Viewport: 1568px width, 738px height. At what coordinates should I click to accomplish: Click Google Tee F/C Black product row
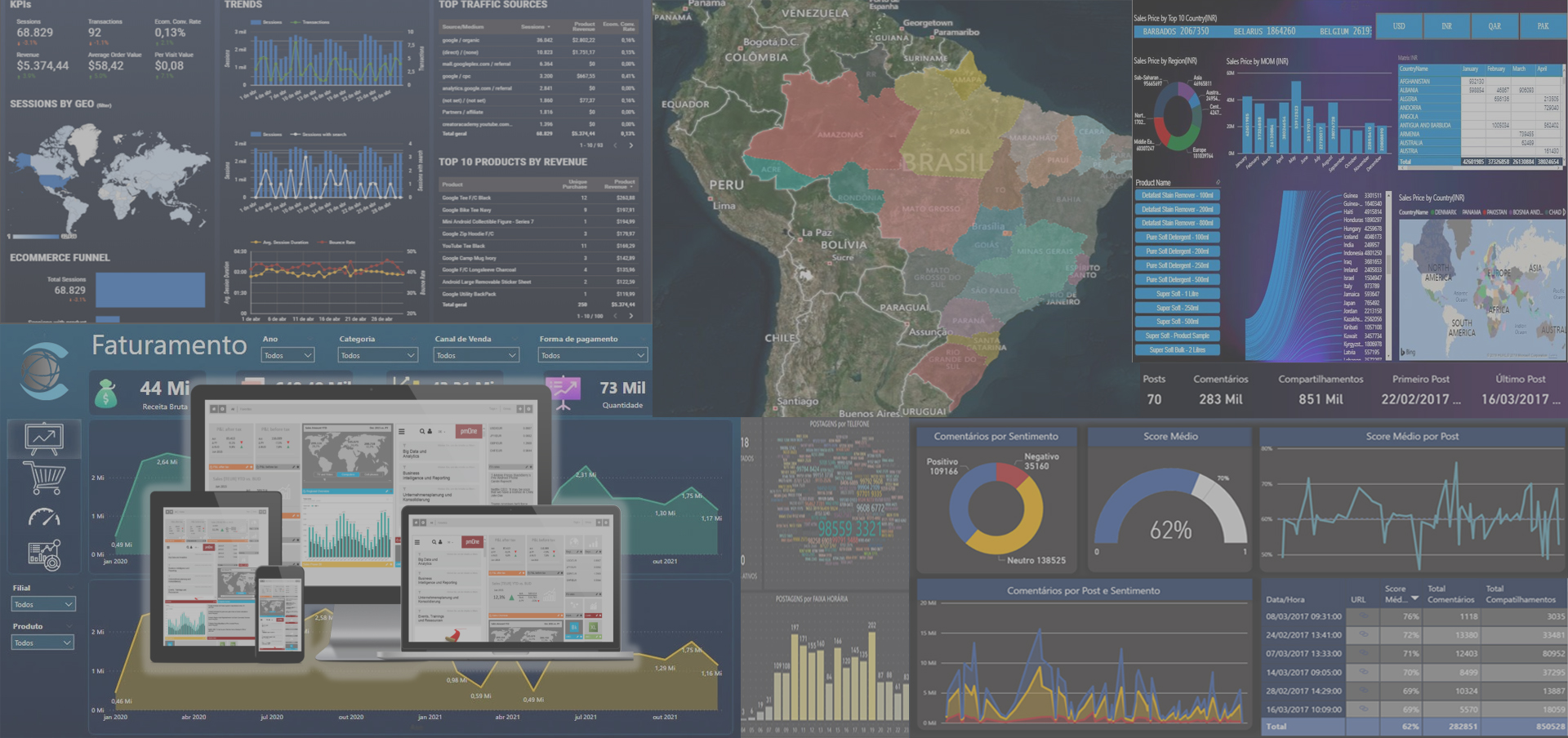(538, 198)
